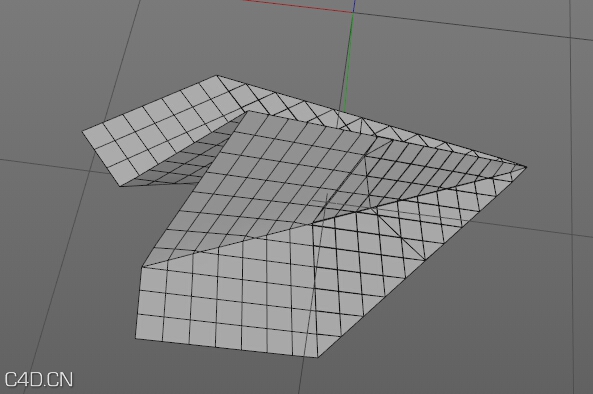Viewport: 593px width, 394px height.
Task: Click the green Y axis line
Action: pyautogui.click(x=348, y=62)
